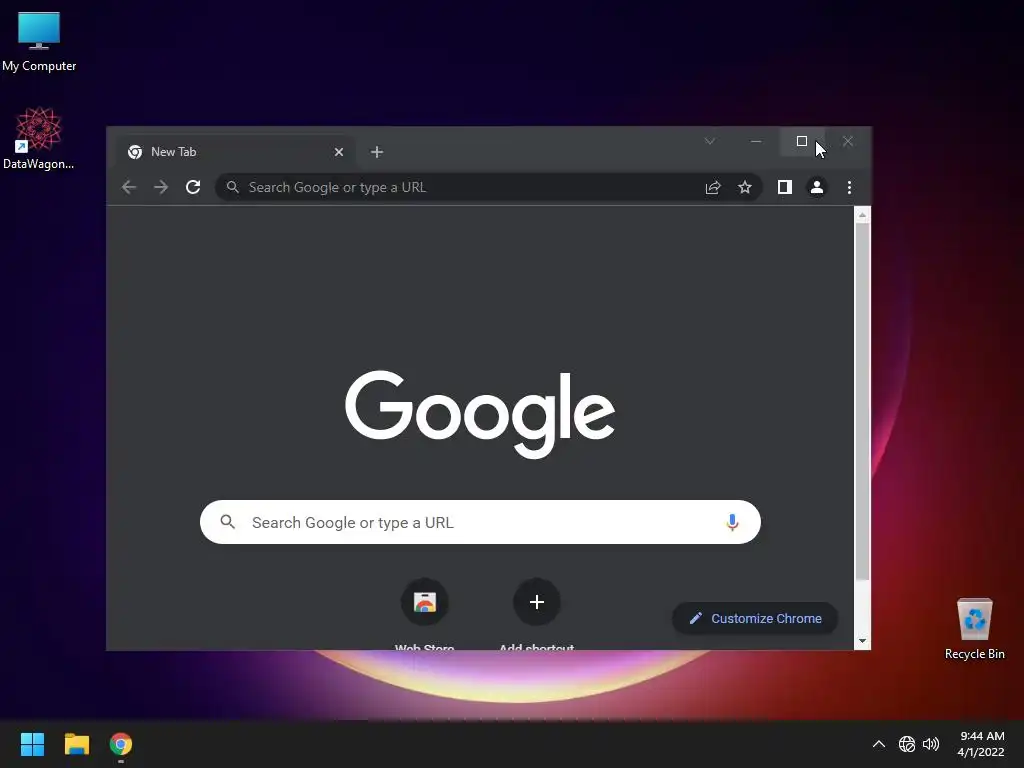Select the DataWagon desktop shortcut
The image size is (1024, 768).
[39, 138]
